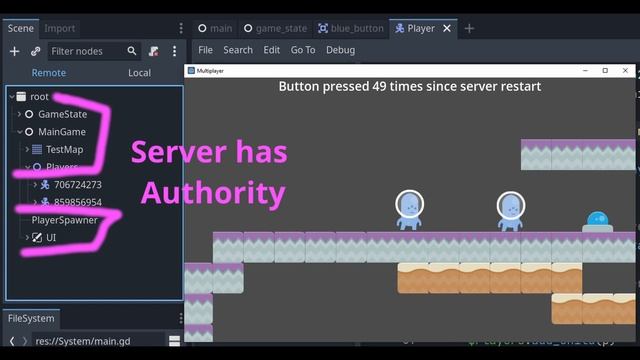Click the left blue astronaut player character
Viewport: 640px width, 360px height.
pos(409,210)
